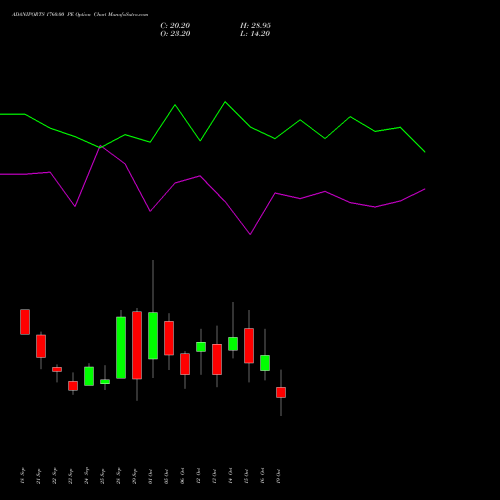The image size is (500, 500).
Task: Click the '28 Sep' date label
Action: [x=118, y=476]
